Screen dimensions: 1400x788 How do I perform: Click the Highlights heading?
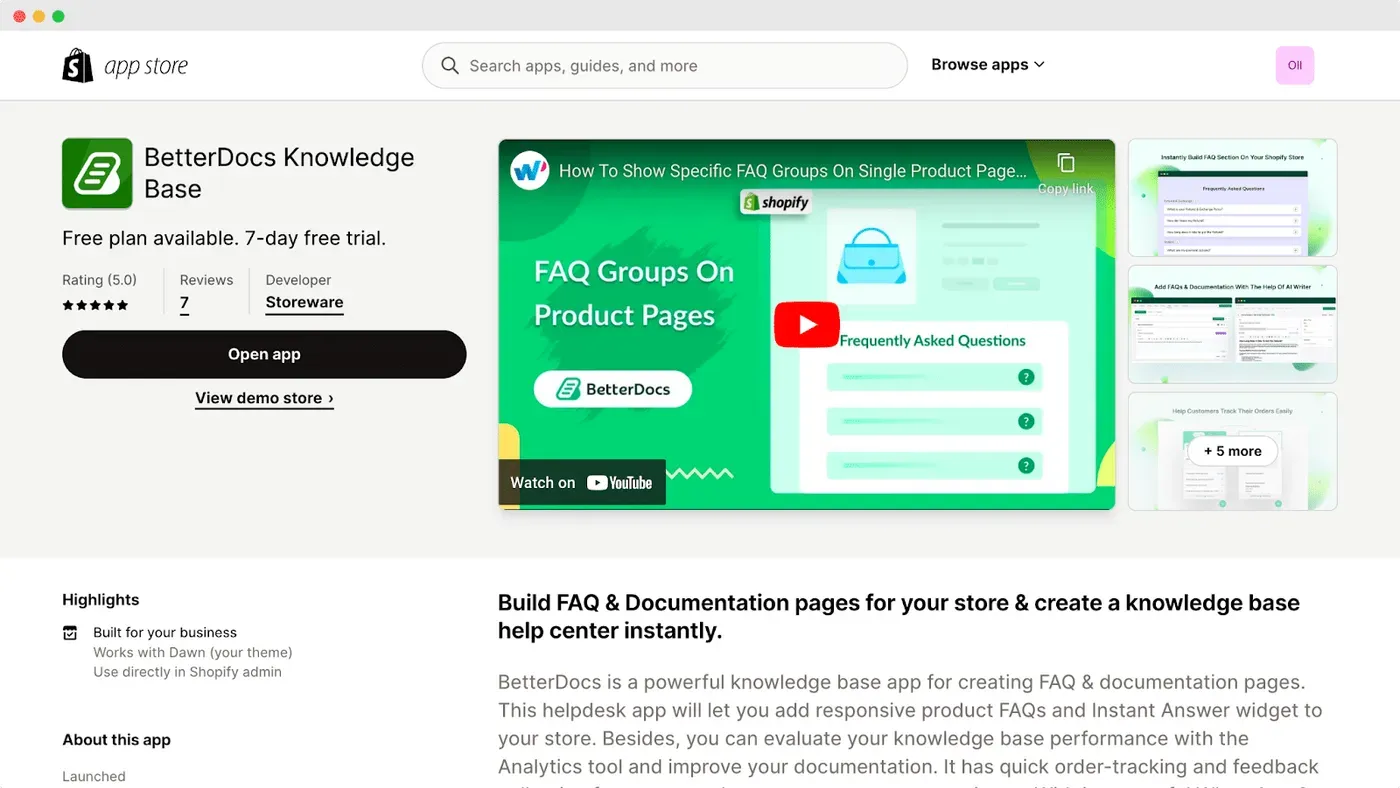pos(101,600)
